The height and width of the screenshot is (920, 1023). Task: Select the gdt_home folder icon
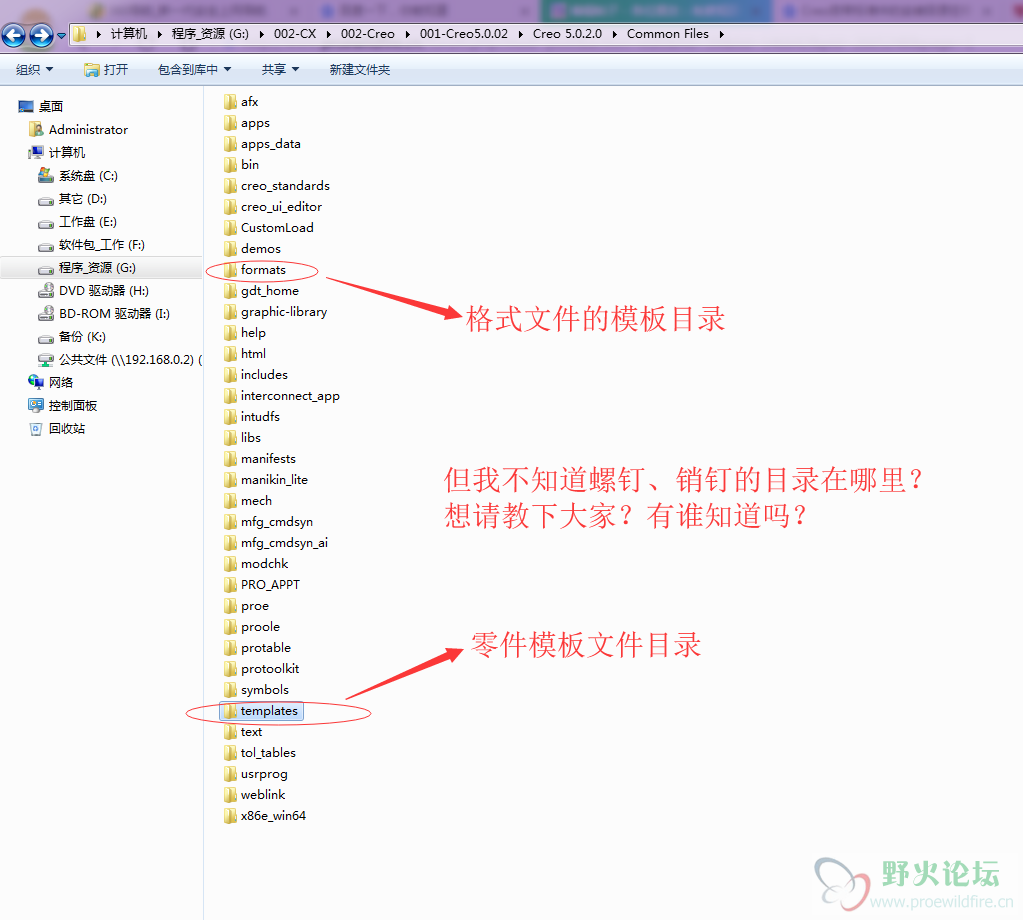(x=230, y=290)
